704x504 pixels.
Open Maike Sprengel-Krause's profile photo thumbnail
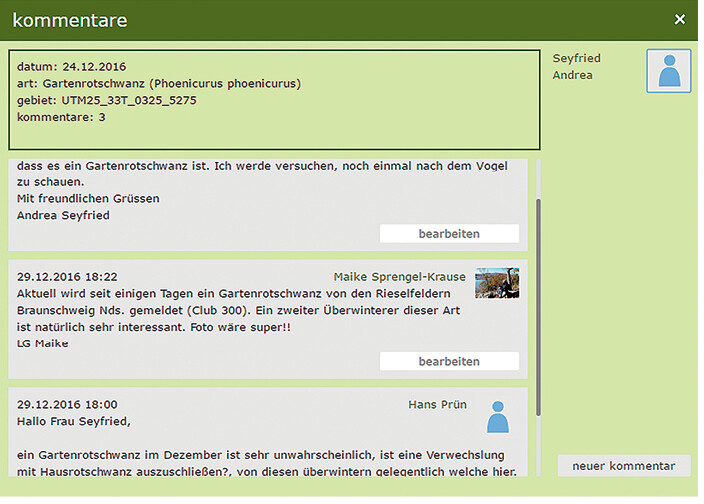497,283
